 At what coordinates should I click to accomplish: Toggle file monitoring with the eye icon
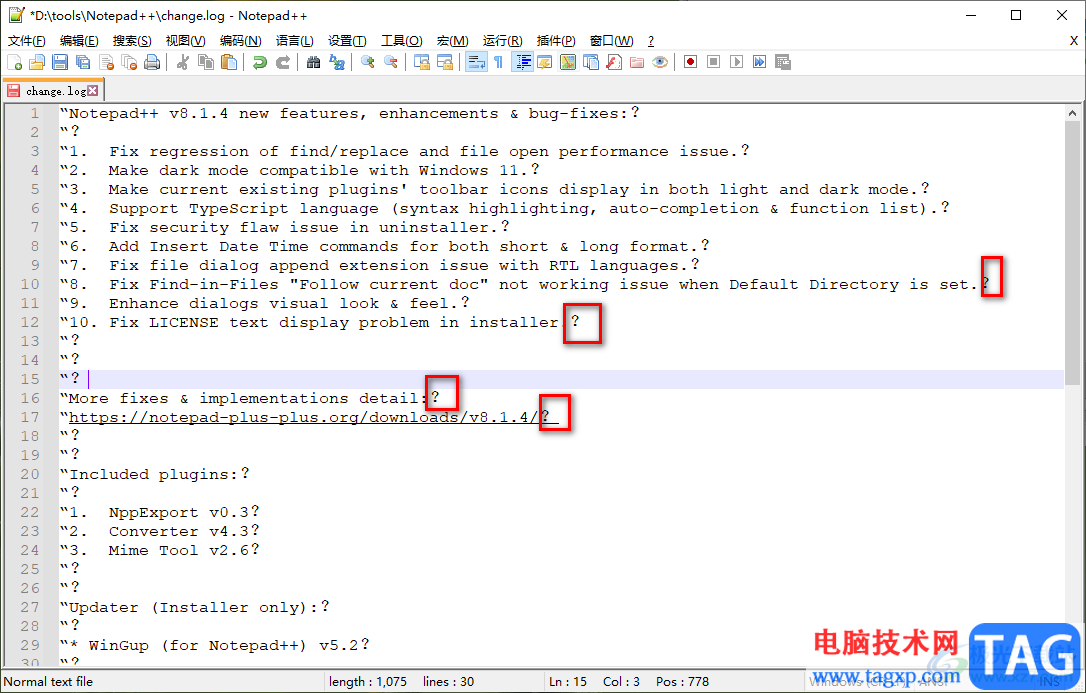click(x=660, y=62)
